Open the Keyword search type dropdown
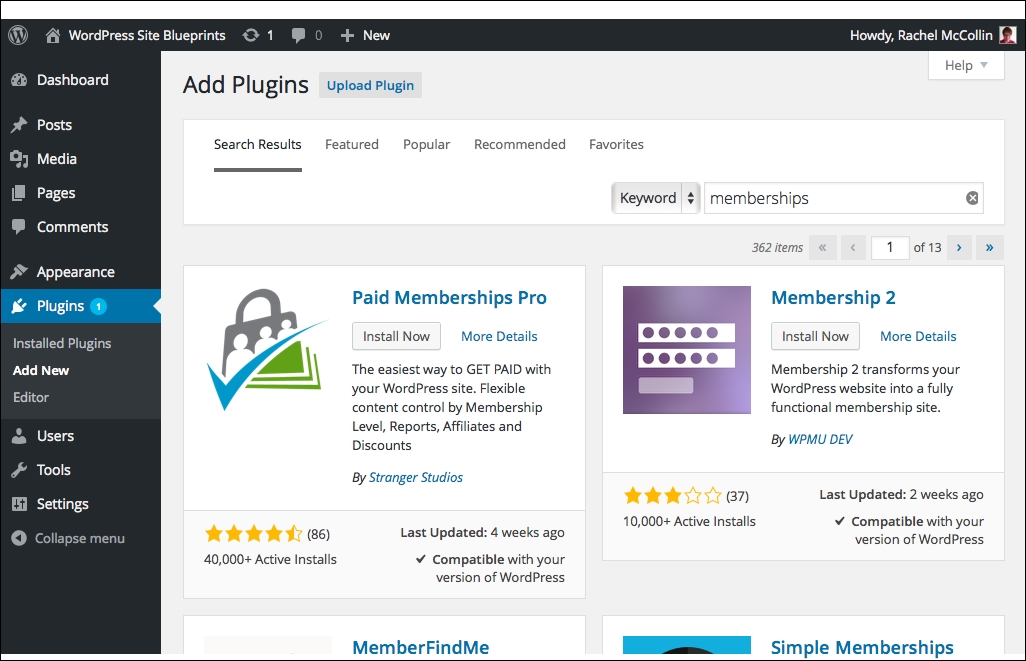1026x661 pixels. coord(656,198)
